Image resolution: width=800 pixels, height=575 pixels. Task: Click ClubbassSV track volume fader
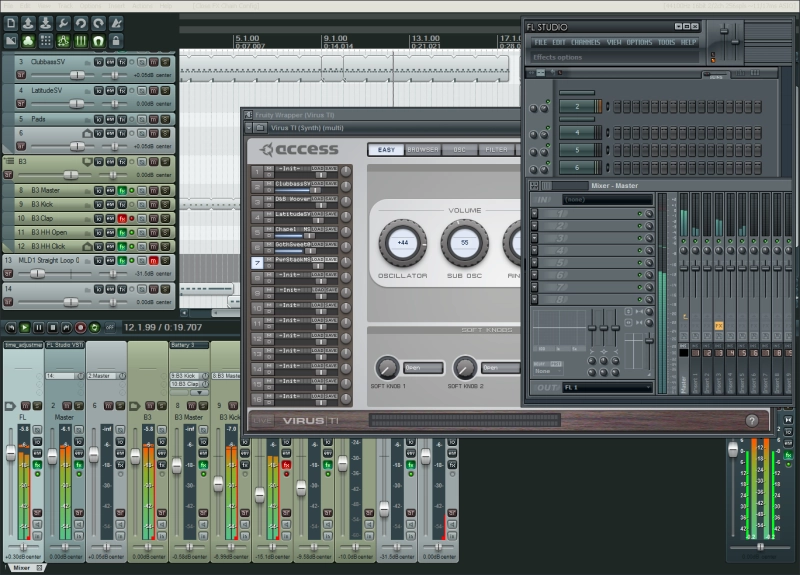coord(77,75)
